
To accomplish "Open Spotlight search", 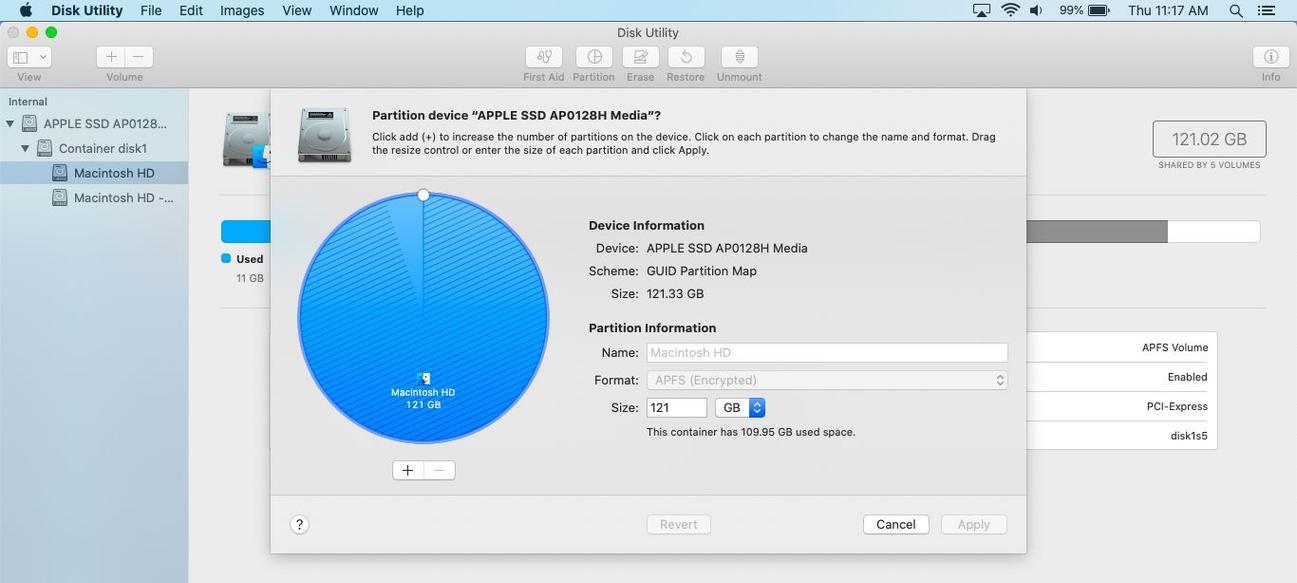I will click(x=1236, y=10).
